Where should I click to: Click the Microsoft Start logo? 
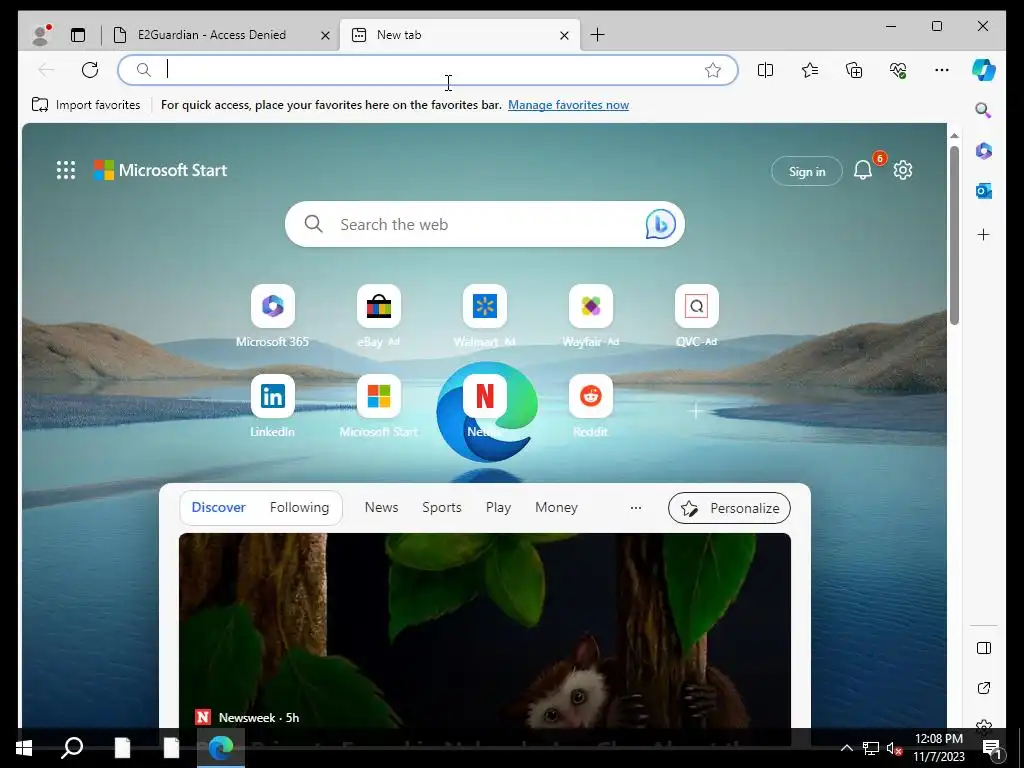(160, 170)
